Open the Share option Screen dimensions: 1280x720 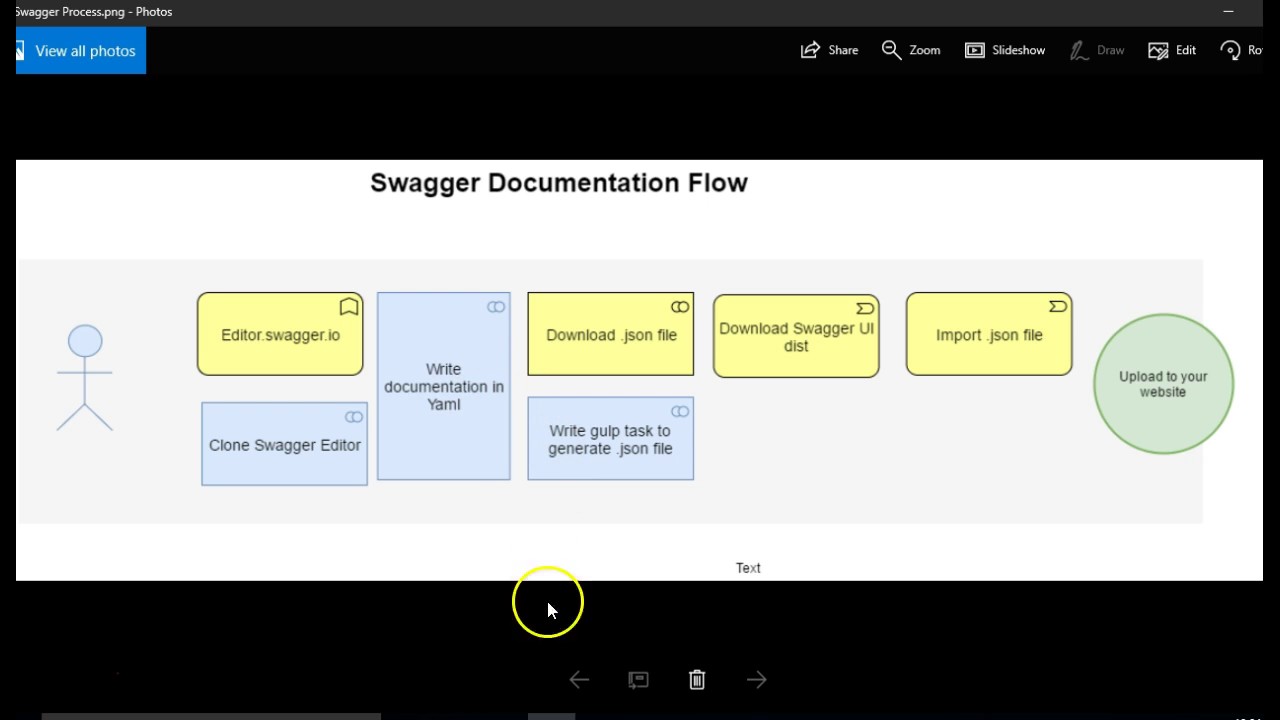coord(829,50)
